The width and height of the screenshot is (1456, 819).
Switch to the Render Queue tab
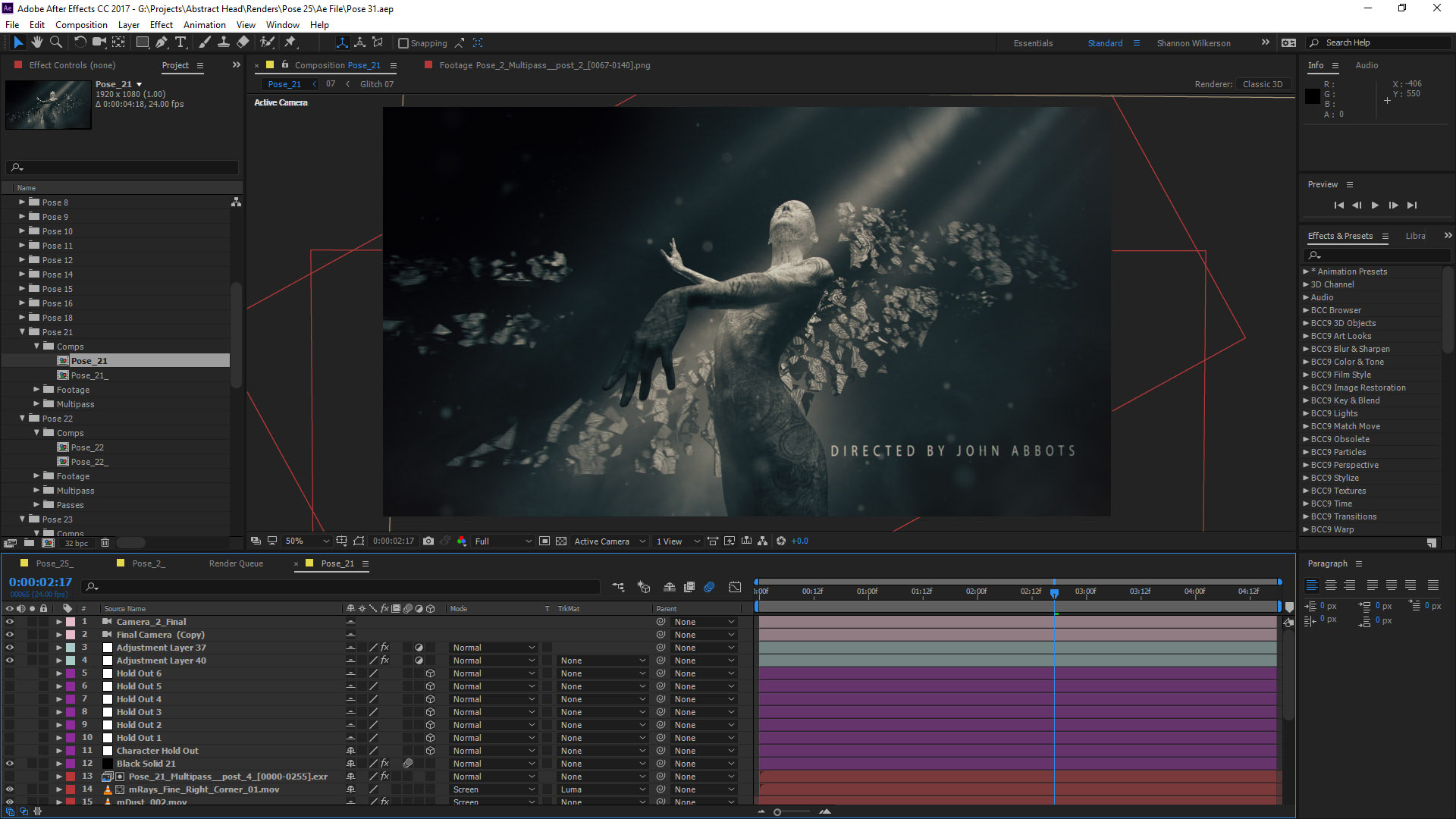click(236, 563)
